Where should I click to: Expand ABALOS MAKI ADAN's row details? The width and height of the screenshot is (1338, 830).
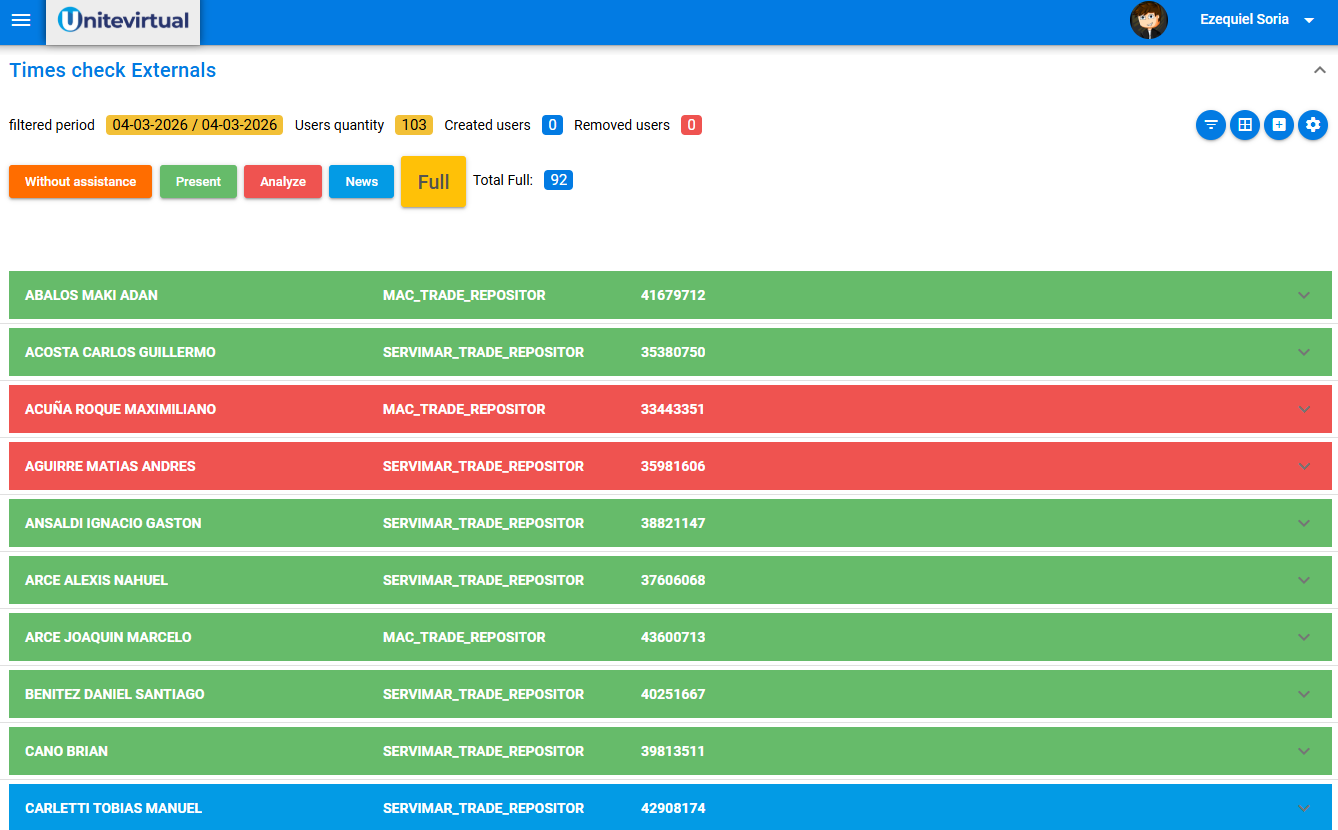coord(1303,295)
